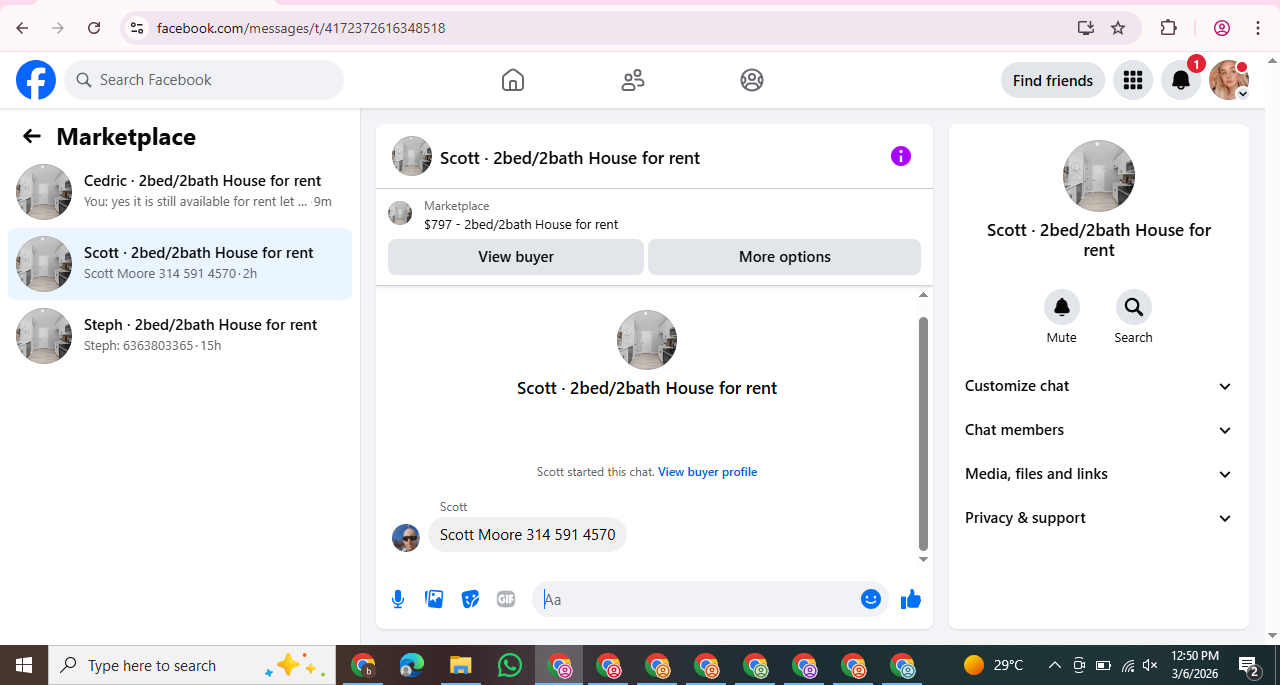Open the Steph 2bed/2bath House conversation
This screenshot has height=685, width=1280.
coord(180,336)
